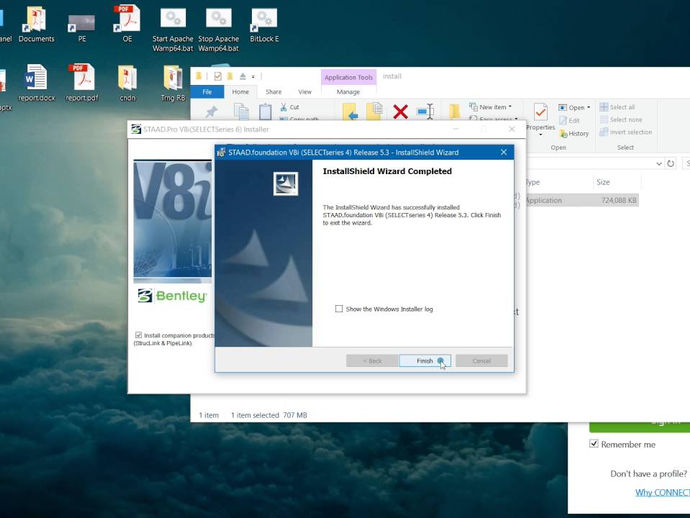Viewport: 690px width, 518px height.
Task: Click the disabled Back button in wizard
Action: click(372, 361)
